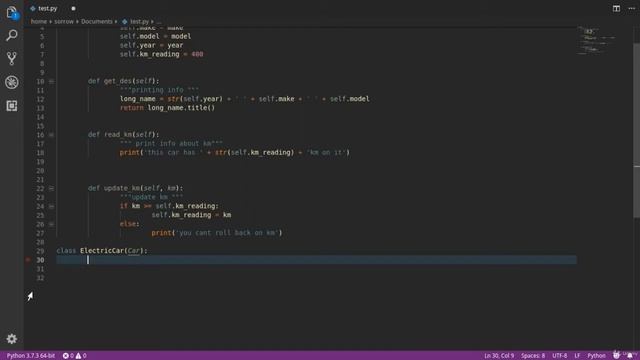Screen dimensions: 640x360
Task: Click 'home' in the breadcrumb
Action: coord(39,22)
